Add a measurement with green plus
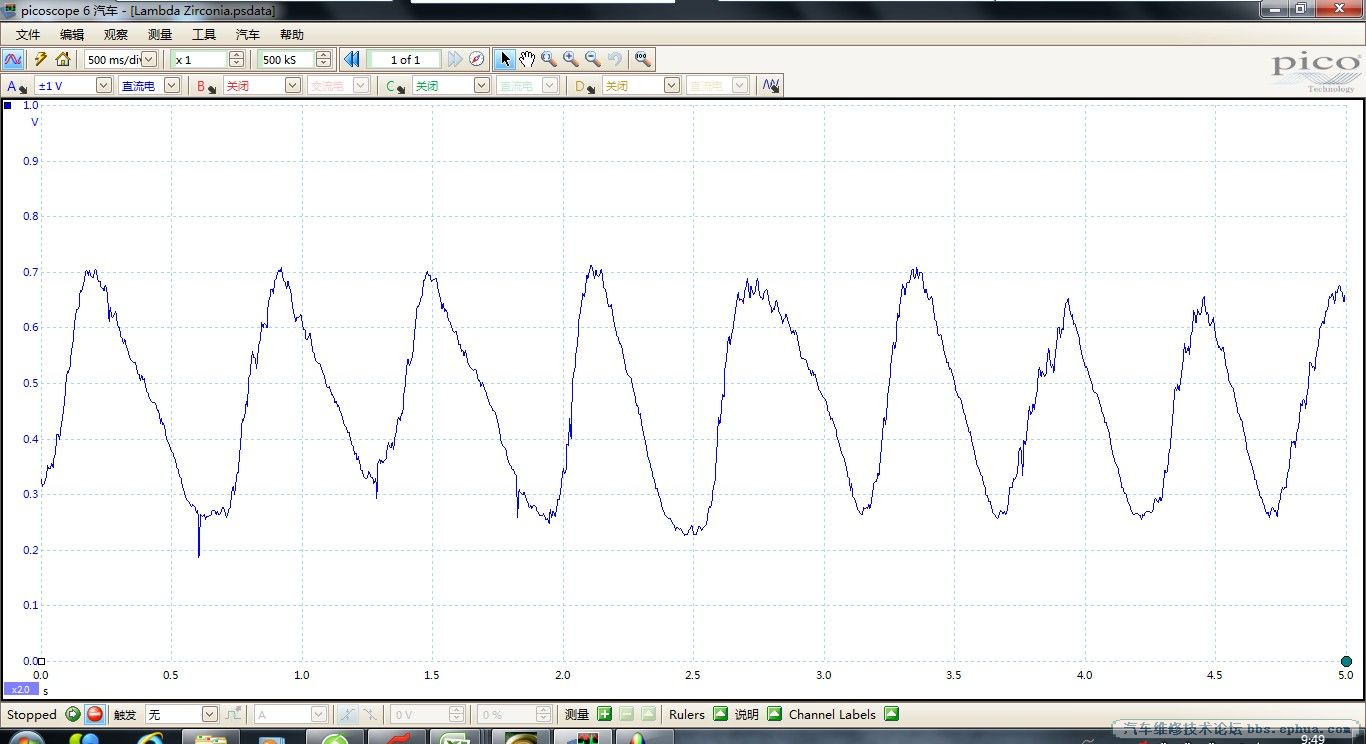Viewport: 1366px width, 744px height. 604,714
